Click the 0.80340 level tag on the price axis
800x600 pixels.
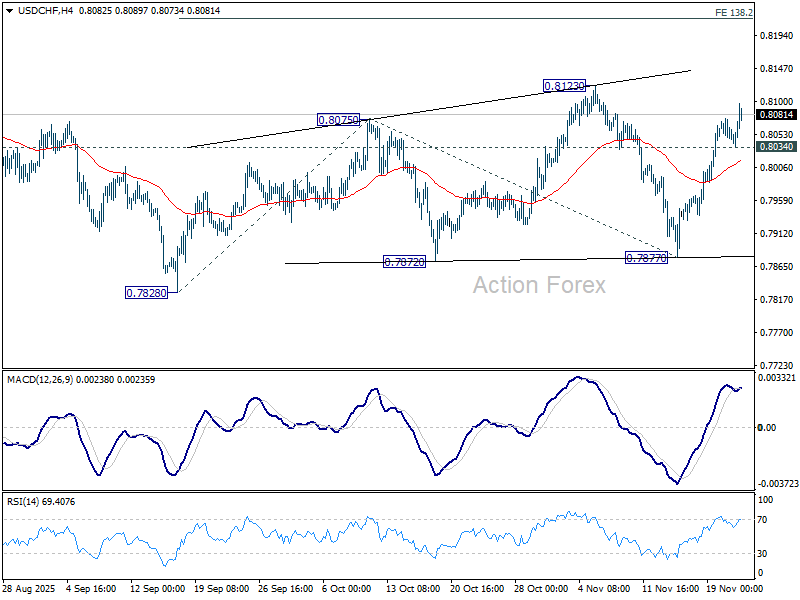(x=776, y=147)
